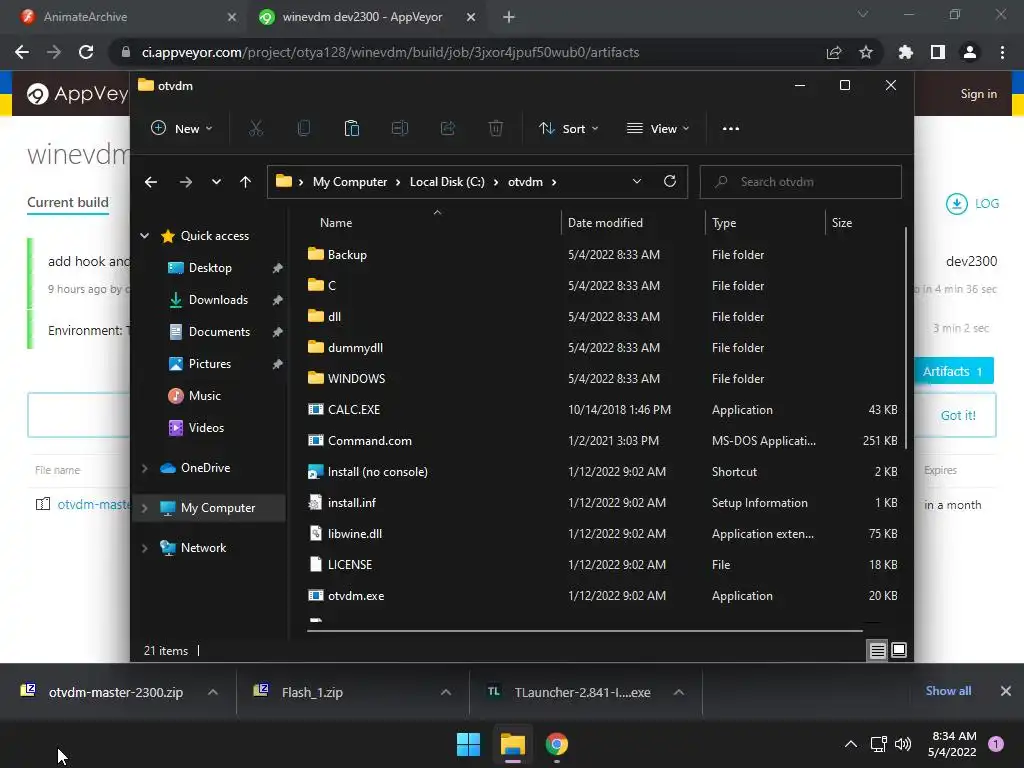Viewport: 1024px width, 768px height.
Task: Open Artifacts tab on AppVeyor page
Action: click(x=953, y=371)
